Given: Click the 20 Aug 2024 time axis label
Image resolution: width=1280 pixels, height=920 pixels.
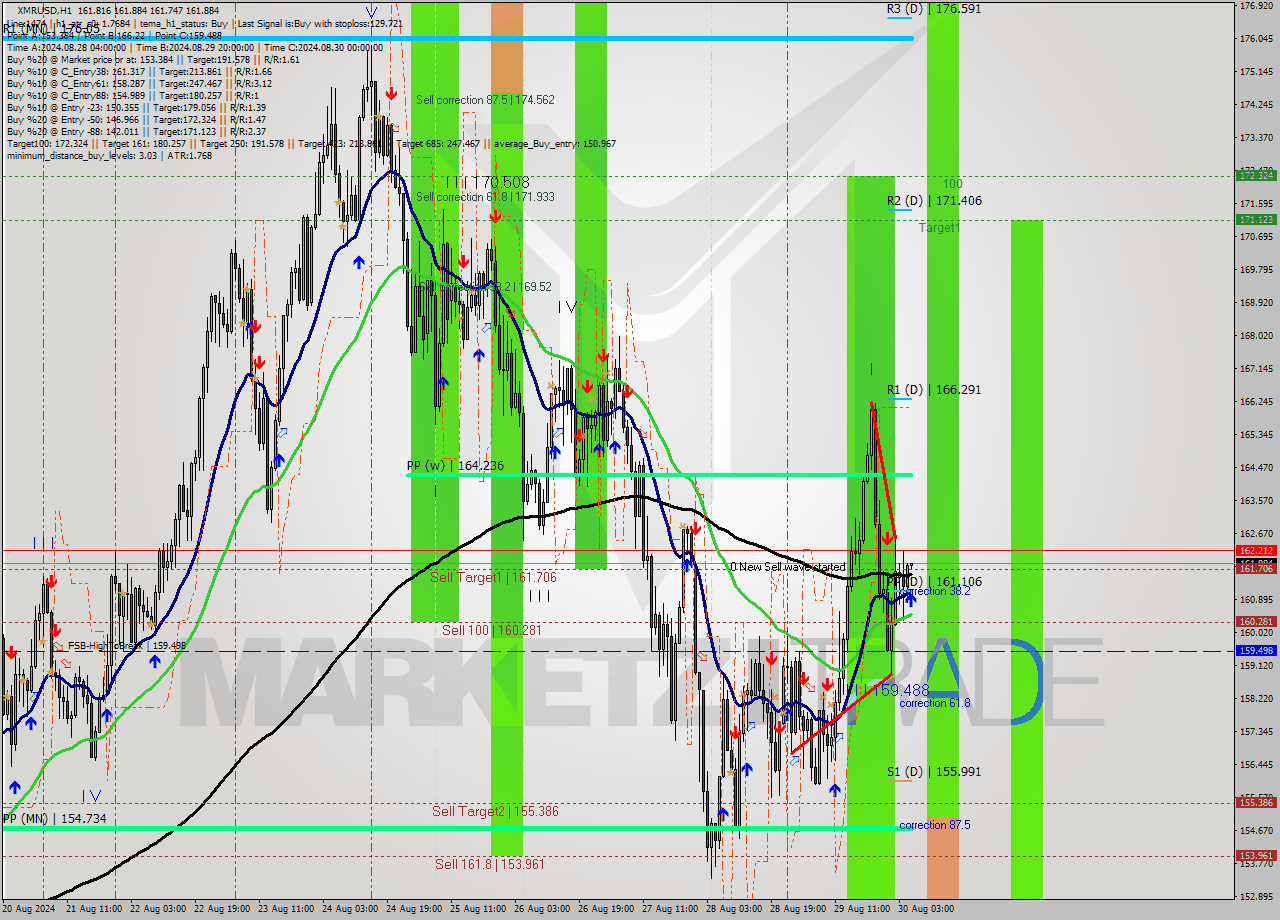Looking at the screenshot, I should click(29, 909).
